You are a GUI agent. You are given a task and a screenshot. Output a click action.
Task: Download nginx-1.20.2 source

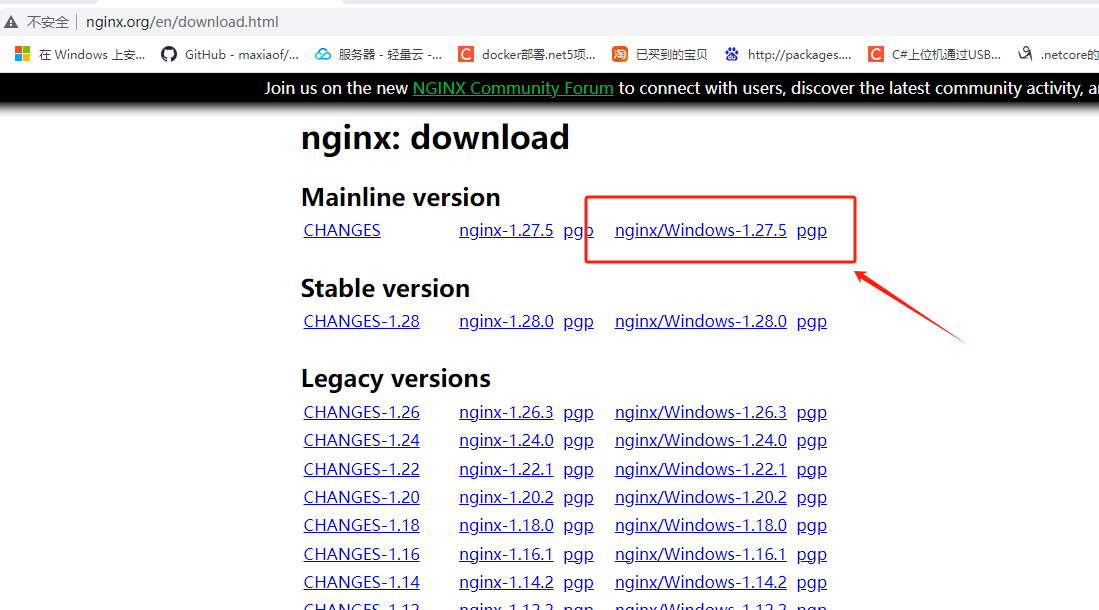(x=506, y=497)
